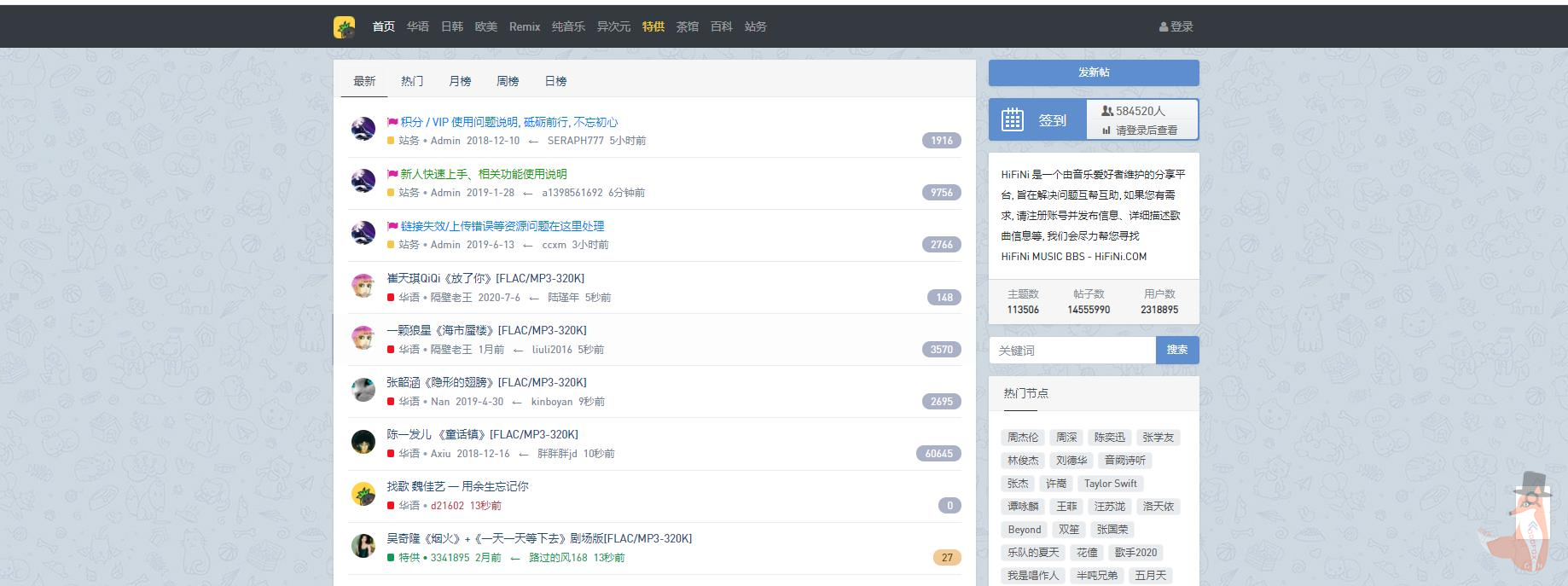
Task: Click the 搜索 search button
Action: (x=1176, y=350)
